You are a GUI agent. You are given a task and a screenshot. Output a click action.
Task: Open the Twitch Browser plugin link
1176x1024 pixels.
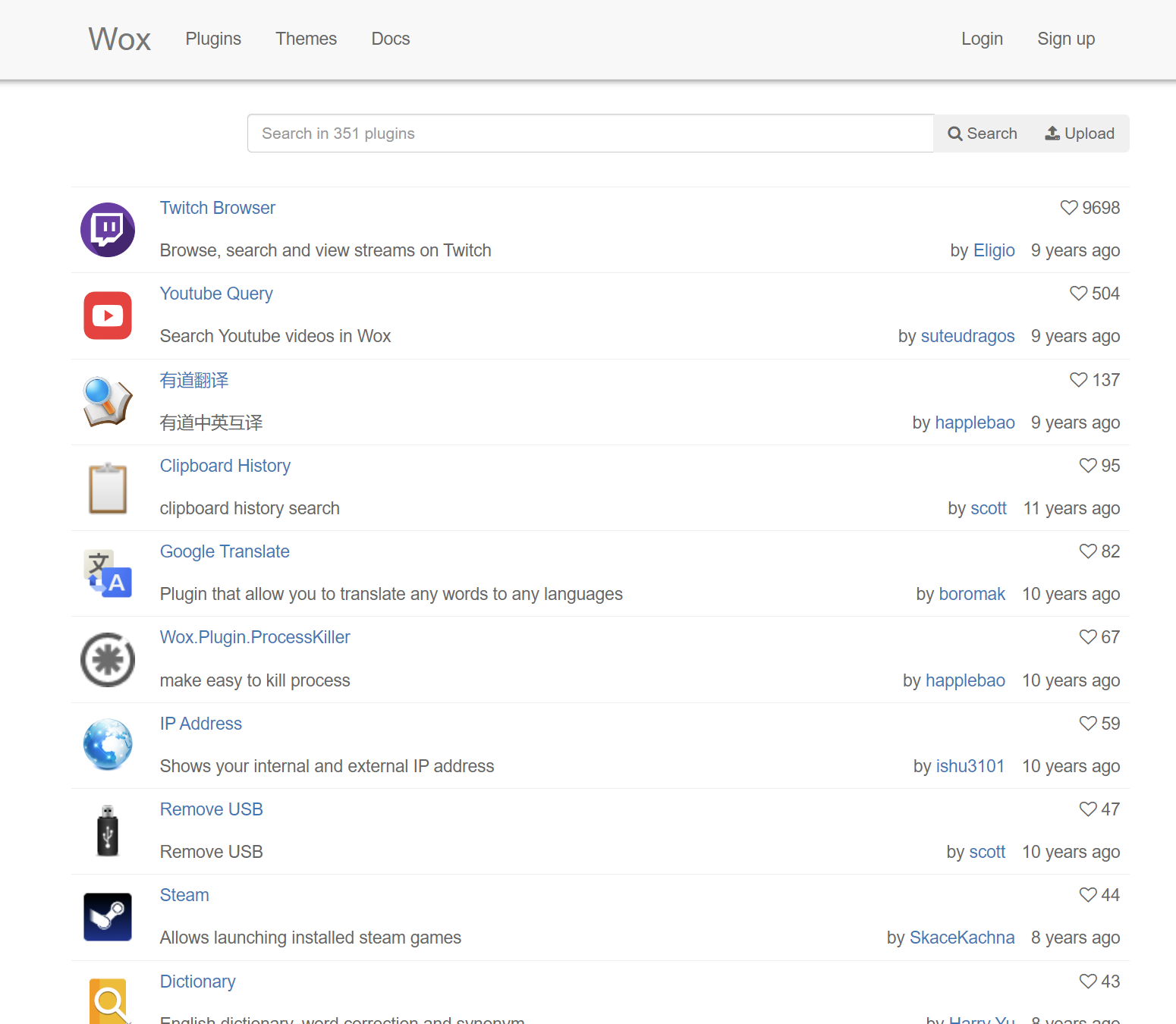(x=218, y=208)
